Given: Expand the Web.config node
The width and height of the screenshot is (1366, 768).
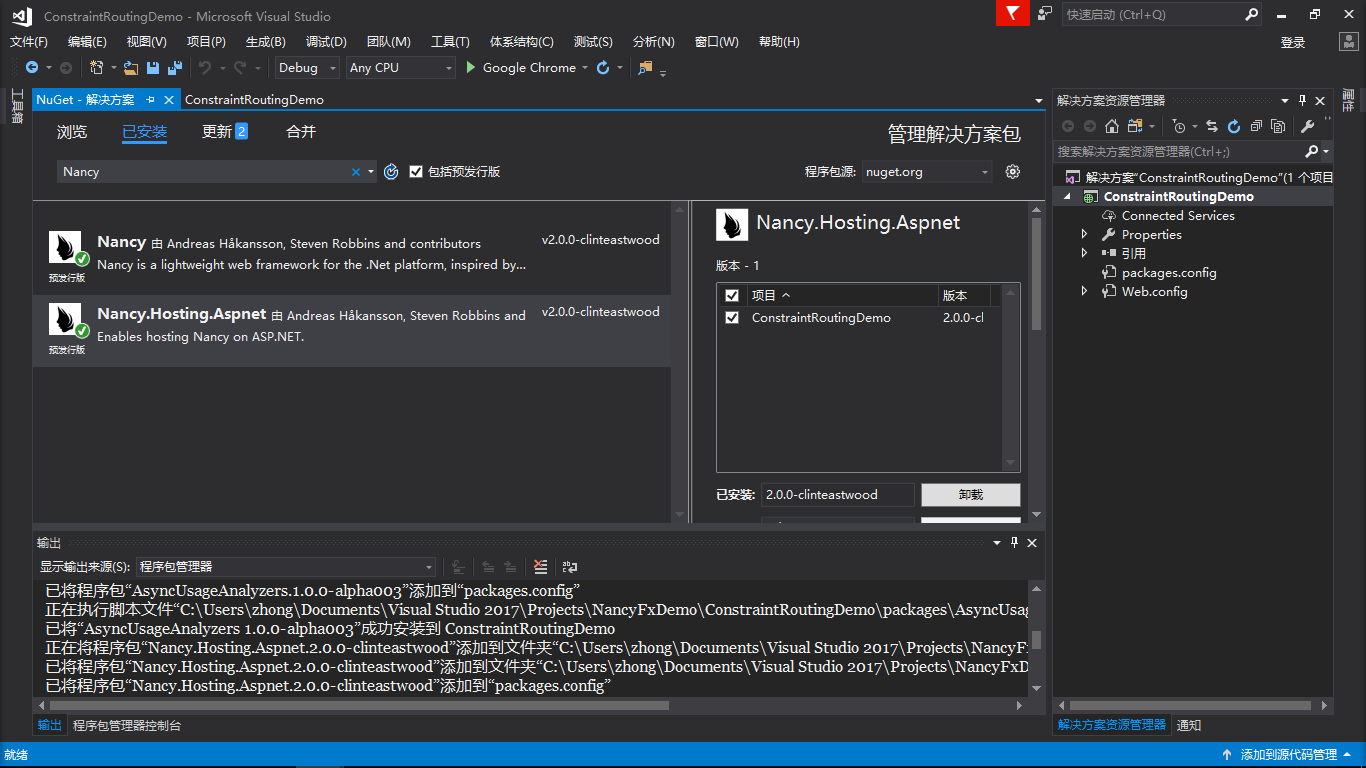Looking at the screenshot, I should pyautogui.click(x=1084, y=291).
